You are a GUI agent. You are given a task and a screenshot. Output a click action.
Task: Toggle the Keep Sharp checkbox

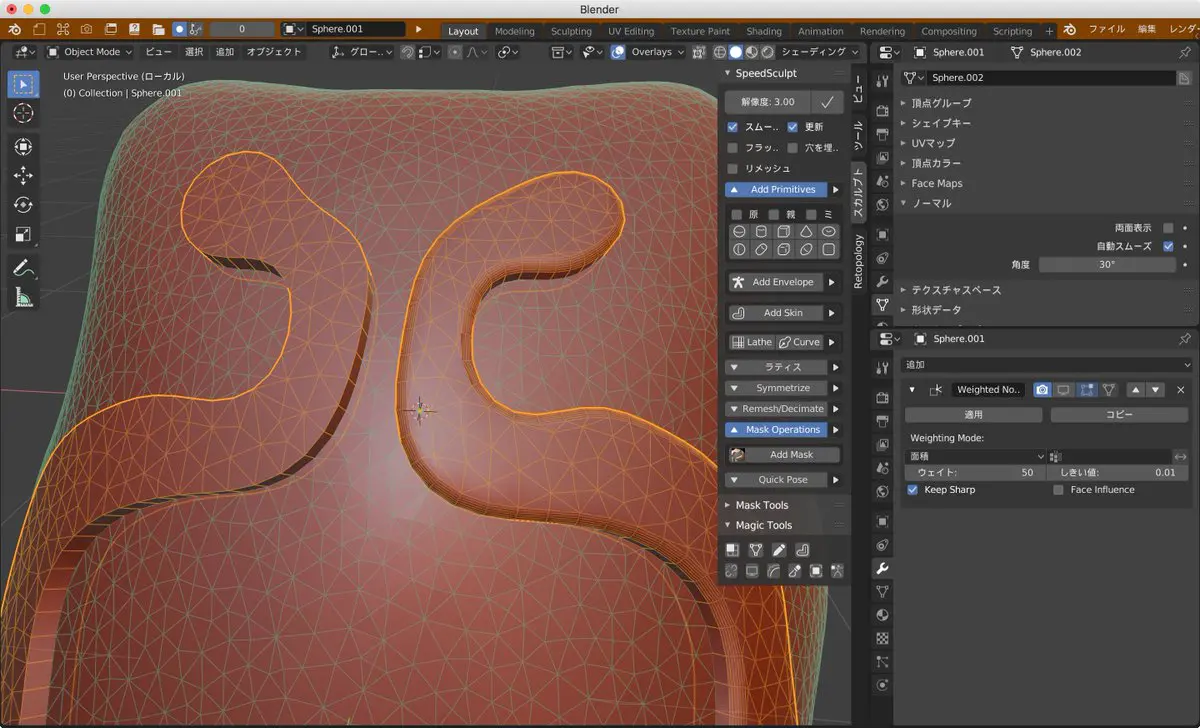(912, 490)
